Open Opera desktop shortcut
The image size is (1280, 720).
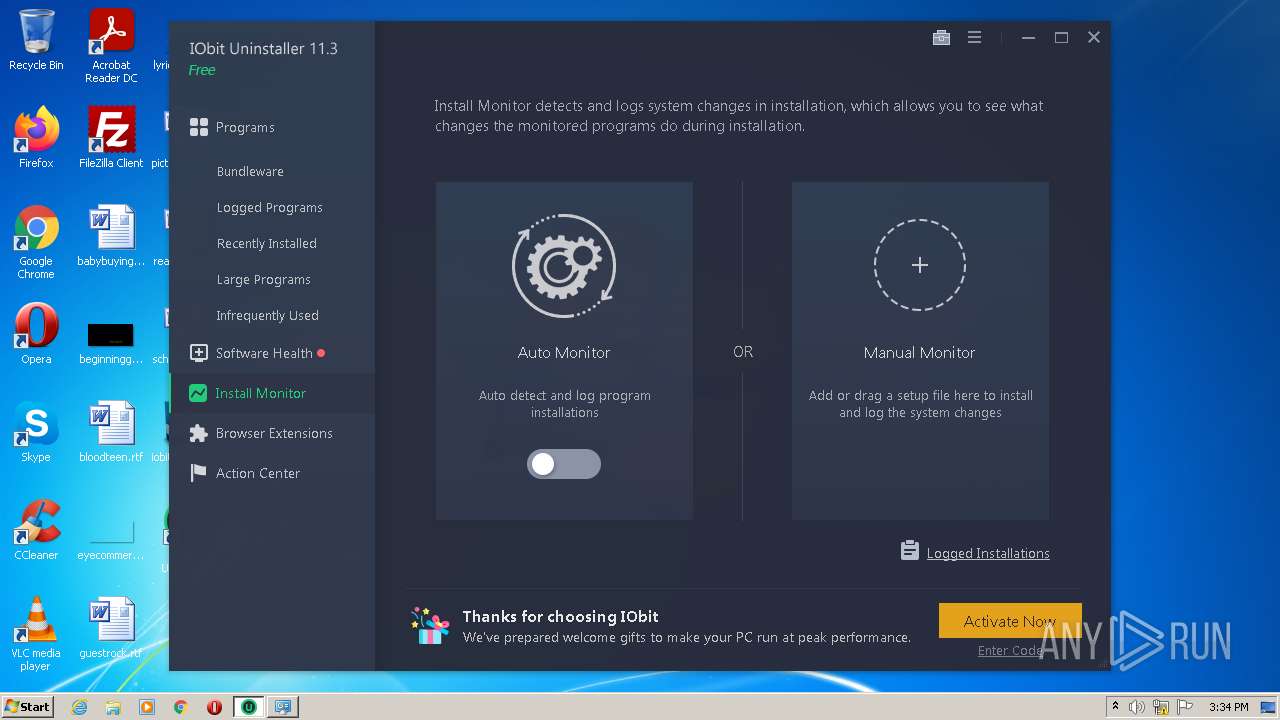(x=36, y=334)
